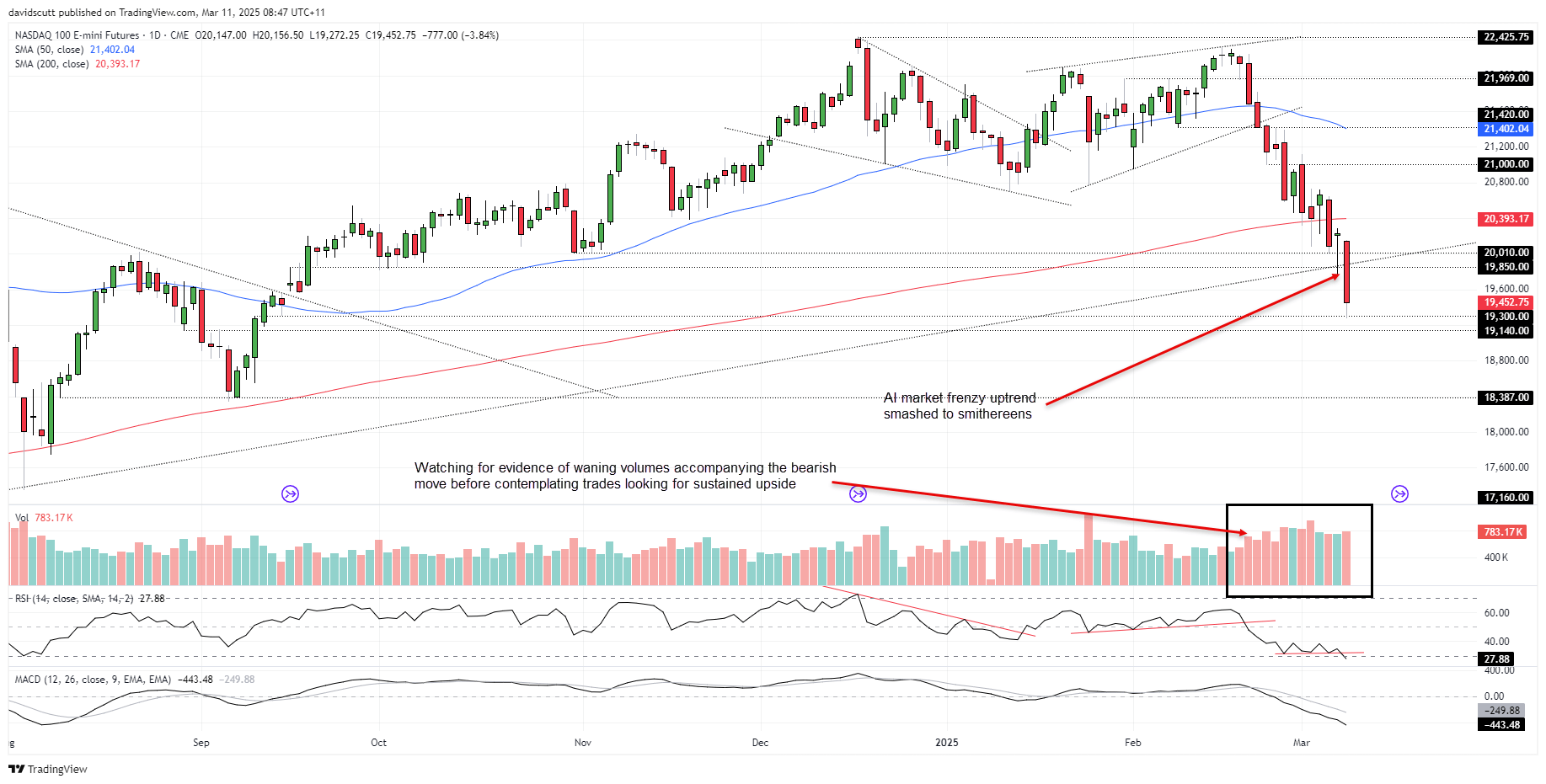Click the 19,140.00 price label

click(1506, 331)
